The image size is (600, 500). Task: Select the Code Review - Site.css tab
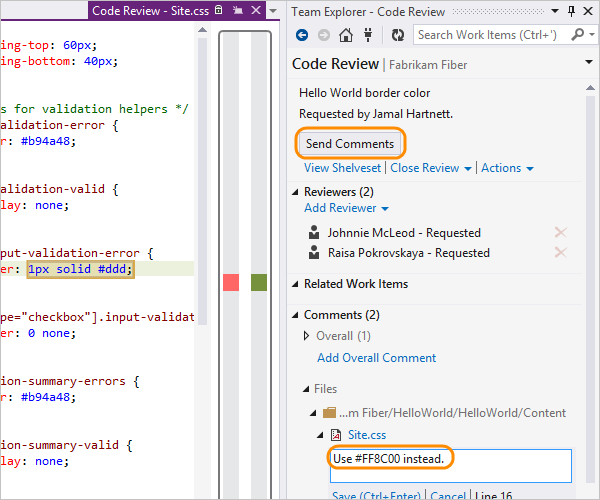150,11
